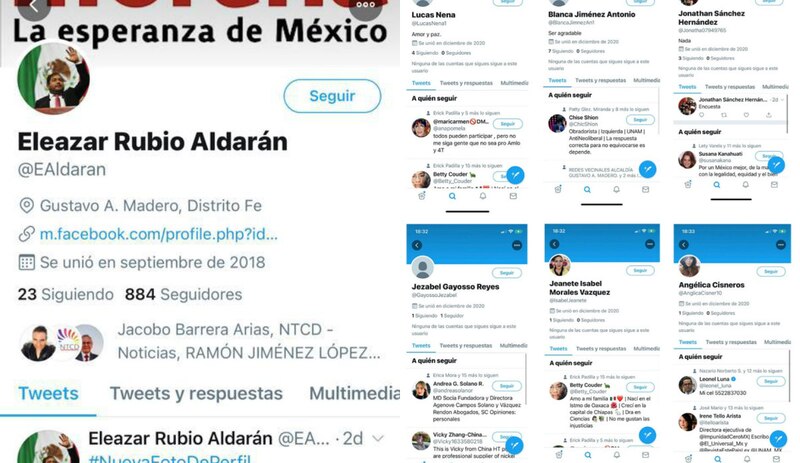The height and width of the screenshot is (463, 800).
Task: Select the large Tweets tab
Action: (x=48, y=394)
